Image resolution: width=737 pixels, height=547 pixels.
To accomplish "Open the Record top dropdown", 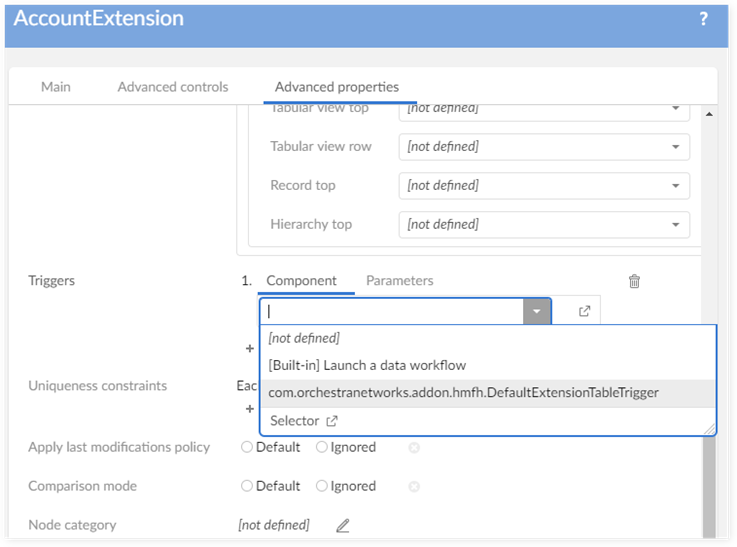I will (676, 186).
